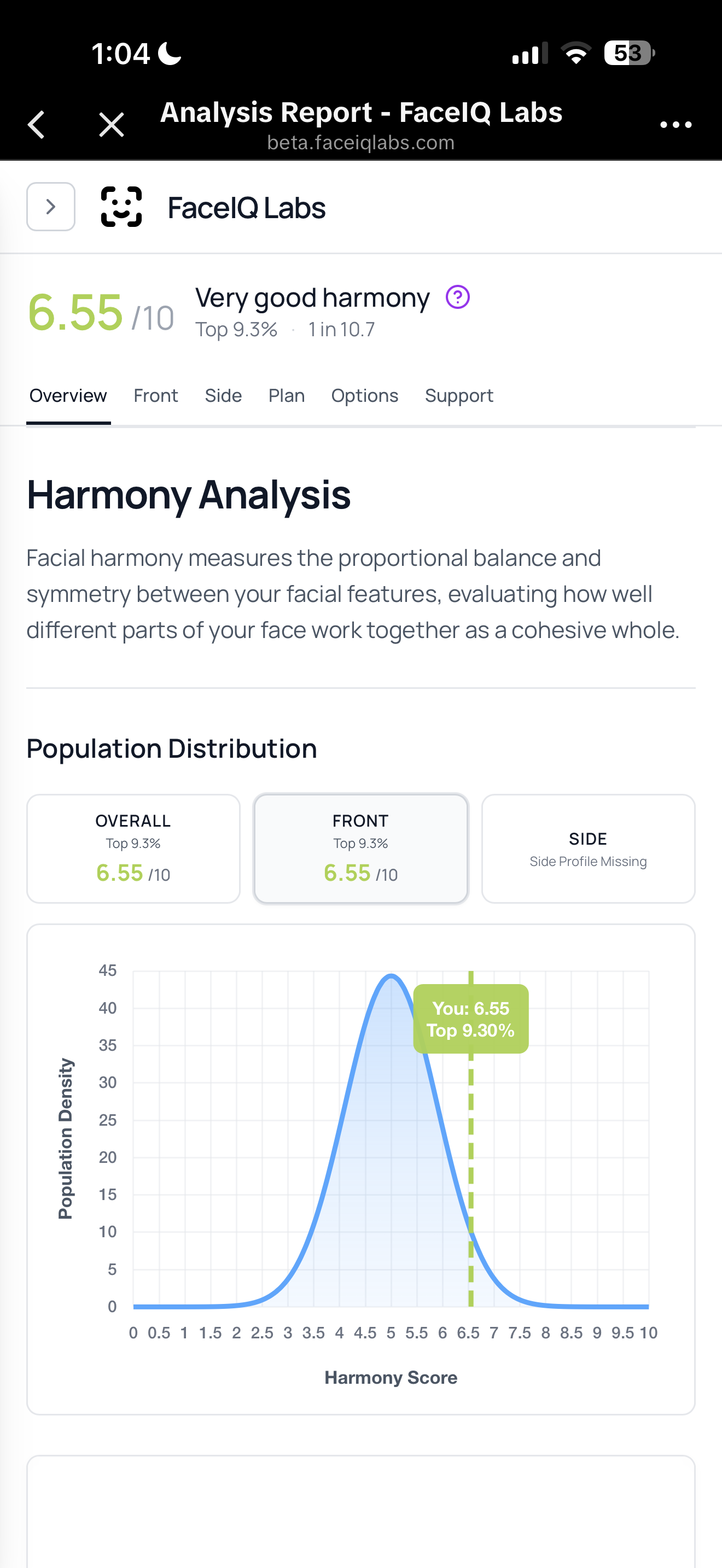722x1568 pixels.
Task: Select the FRONT distribution card
Action: tap(361, 849)
